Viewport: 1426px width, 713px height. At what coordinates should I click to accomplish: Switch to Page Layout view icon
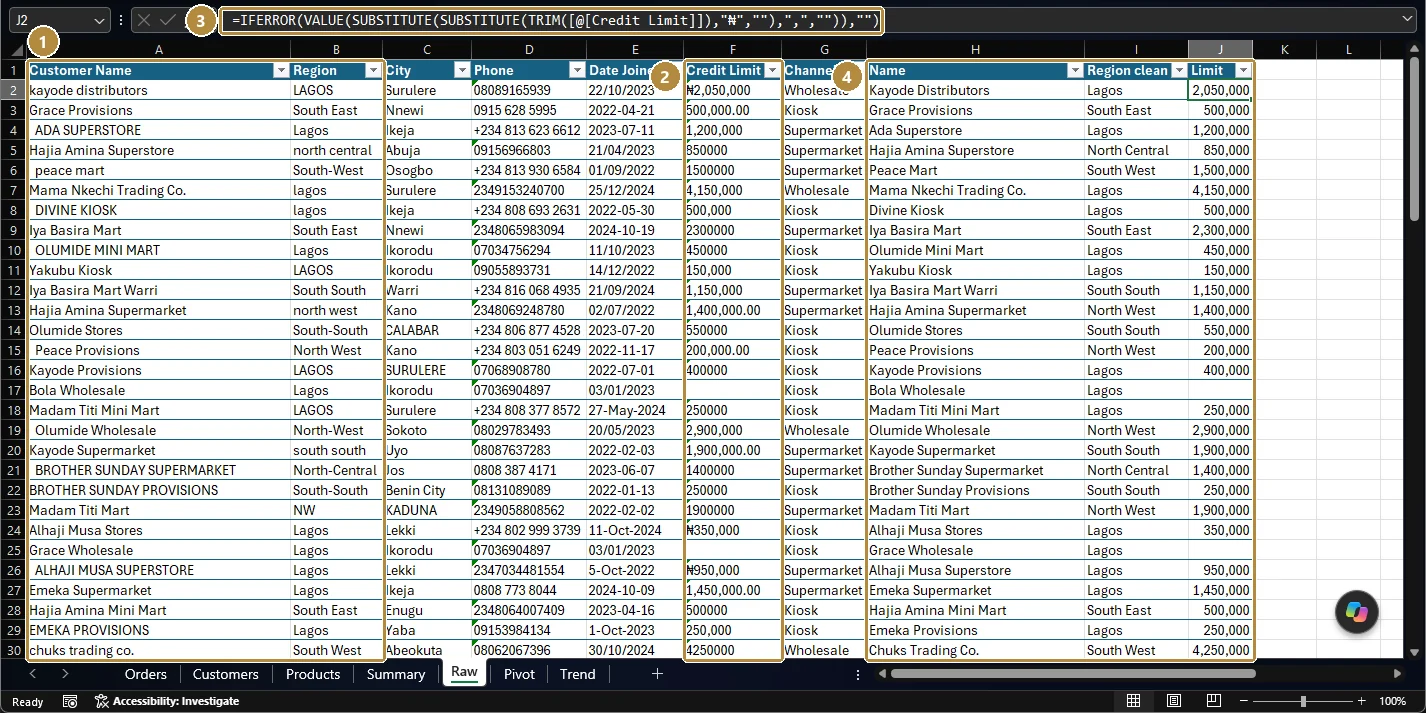click(1175, 701)
